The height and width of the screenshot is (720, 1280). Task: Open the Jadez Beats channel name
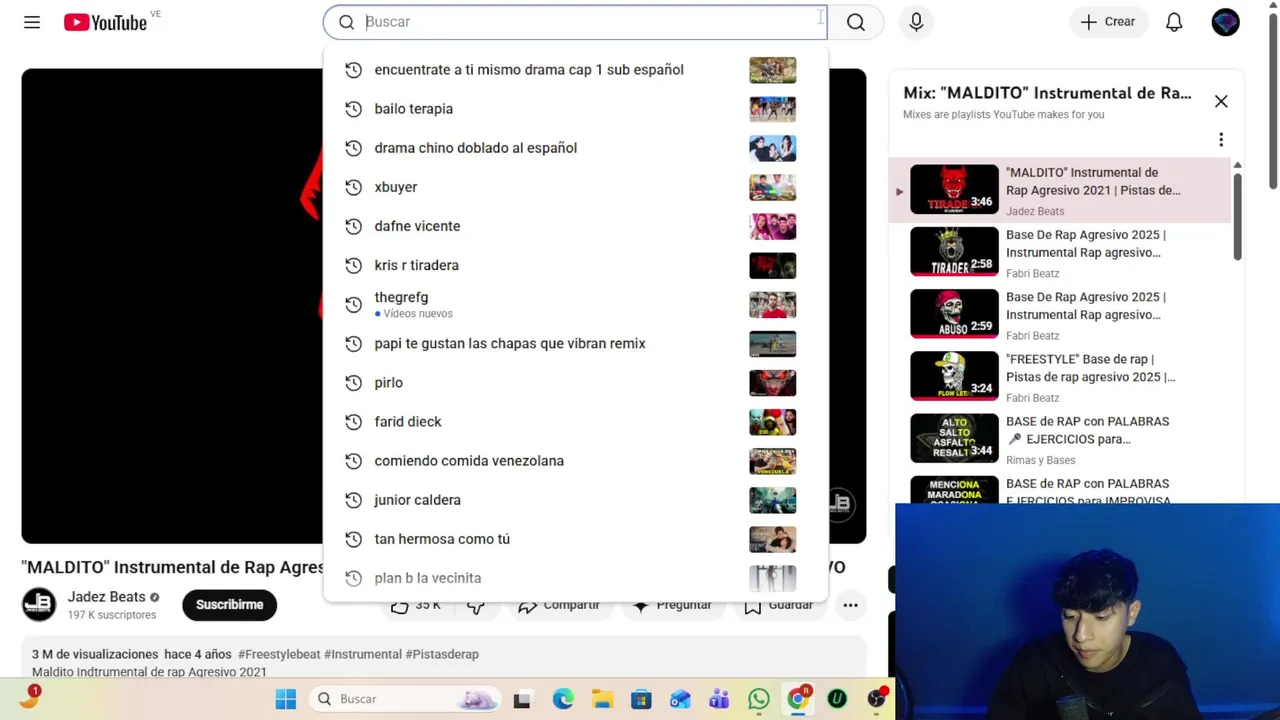(106, 597)
